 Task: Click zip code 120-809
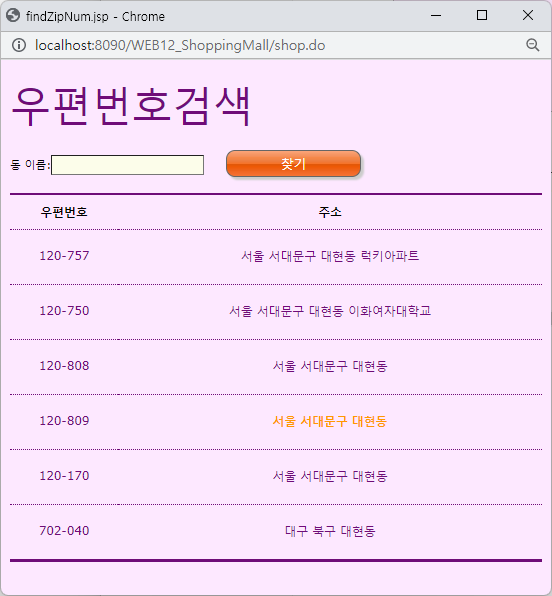(x=64, y=421)
